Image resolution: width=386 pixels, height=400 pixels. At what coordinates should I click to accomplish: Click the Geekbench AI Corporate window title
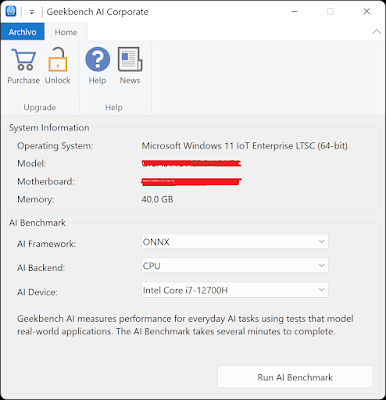coord(98,12)
